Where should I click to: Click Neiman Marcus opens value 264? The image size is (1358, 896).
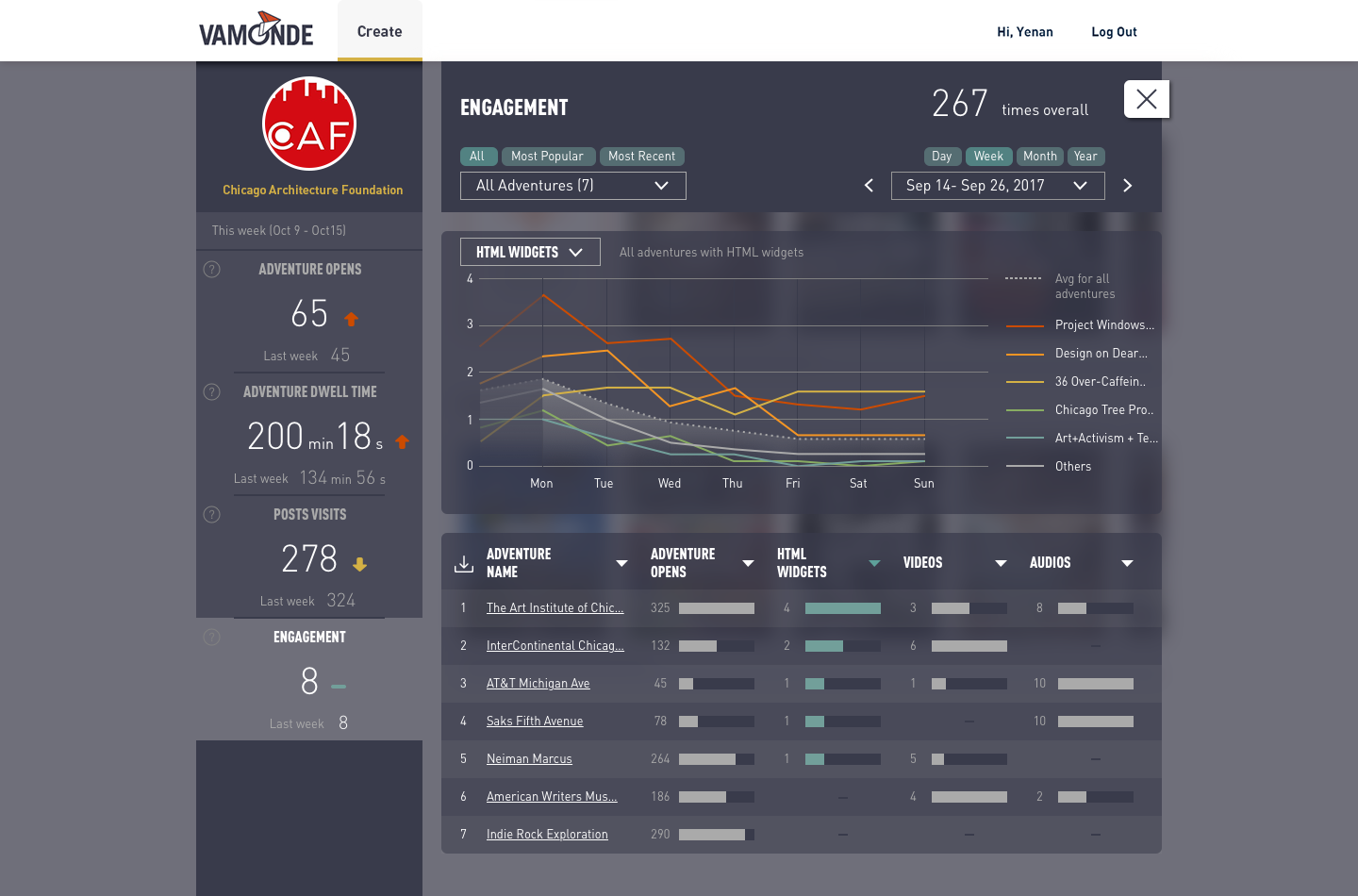pos(660,759)
